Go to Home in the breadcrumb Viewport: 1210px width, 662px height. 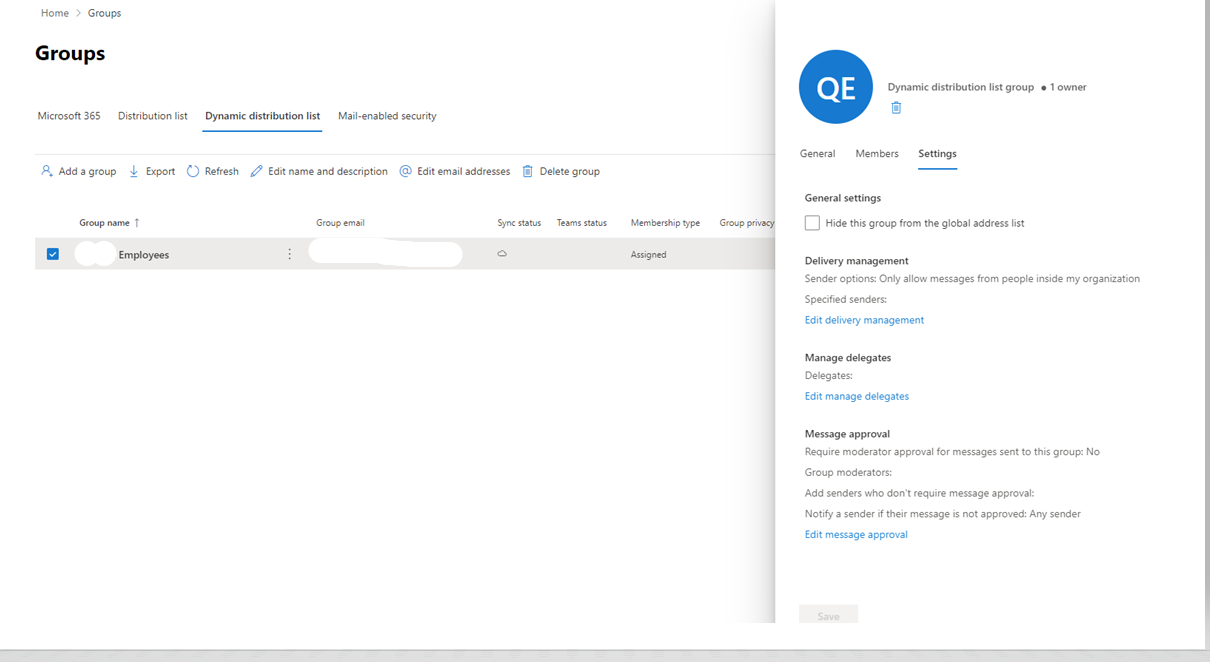pyautogui.click(x=55, y=13)
